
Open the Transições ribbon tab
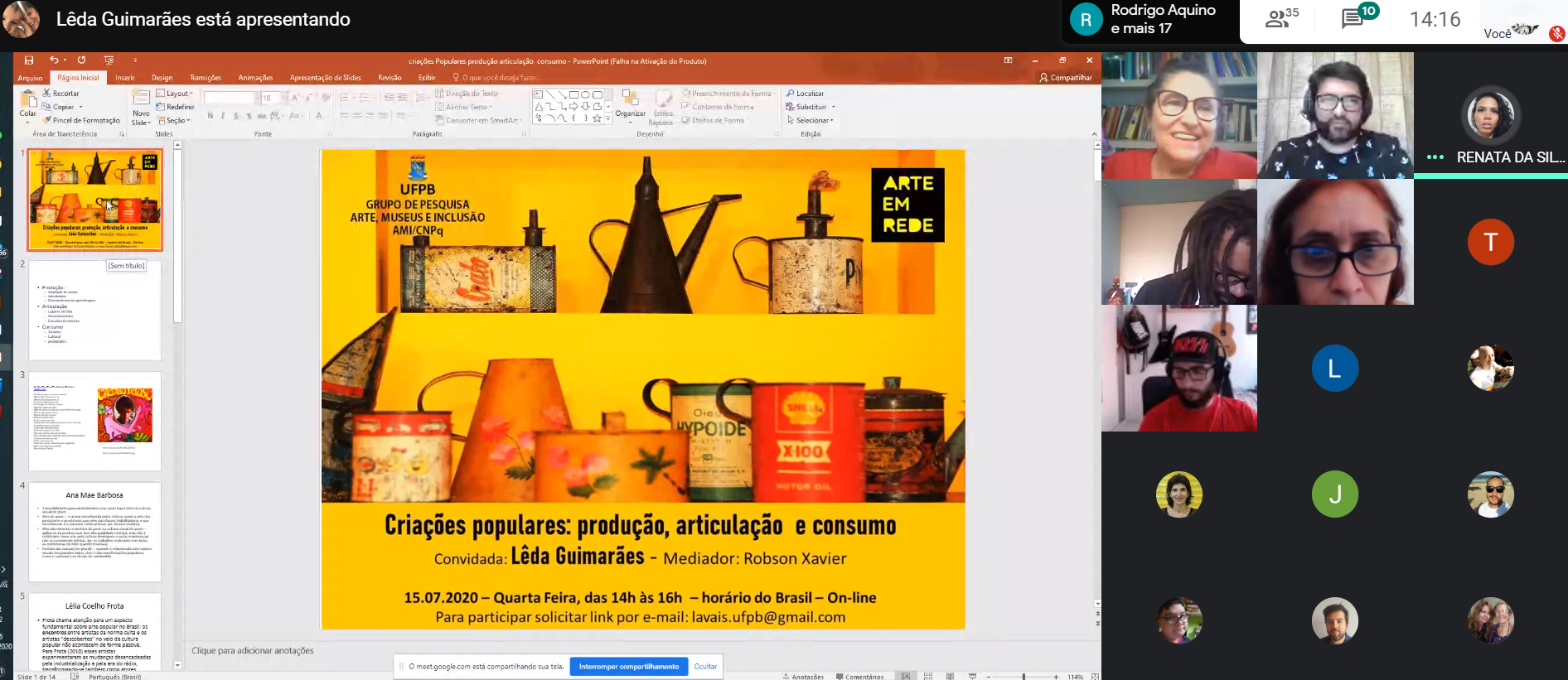(205, 78)
